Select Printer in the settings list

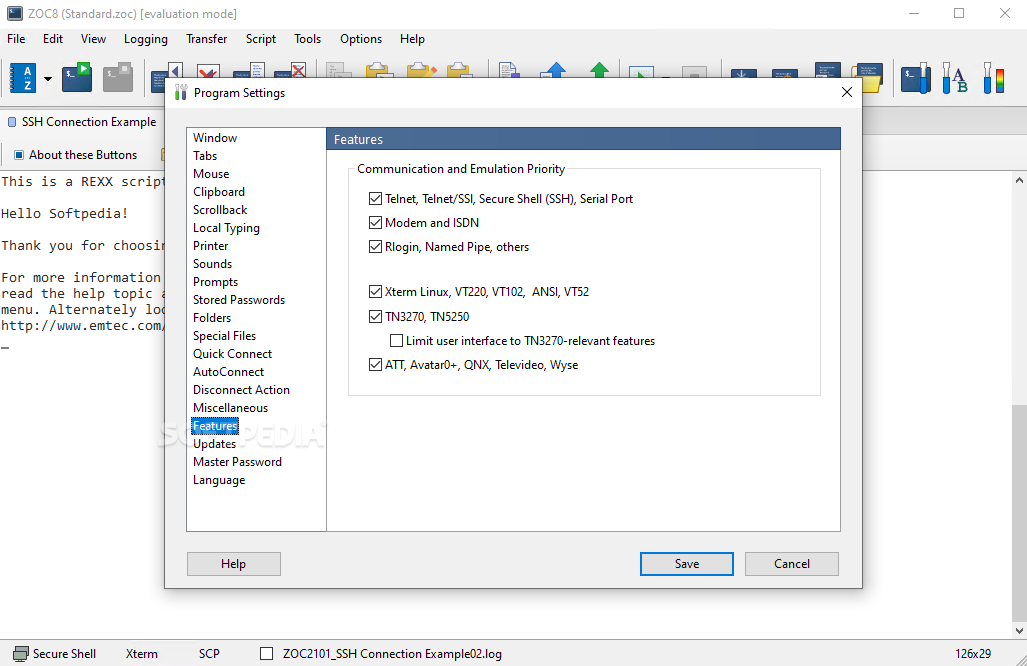tap(211, 246)
